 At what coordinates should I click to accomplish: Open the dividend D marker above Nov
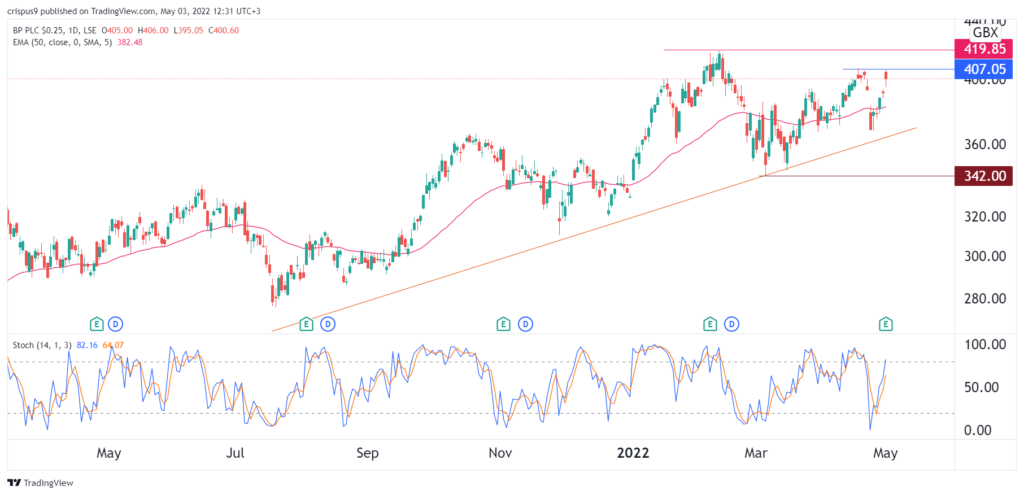coord(524,323)
